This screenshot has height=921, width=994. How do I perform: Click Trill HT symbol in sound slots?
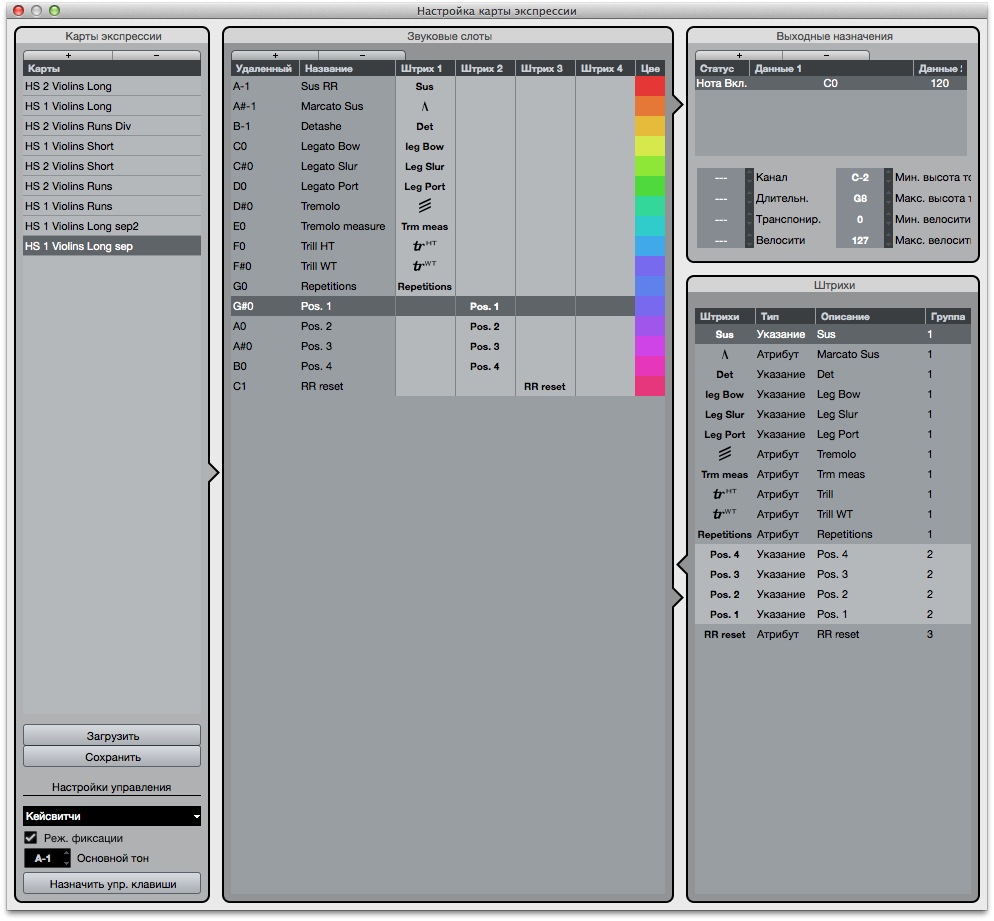pos(425,246)
